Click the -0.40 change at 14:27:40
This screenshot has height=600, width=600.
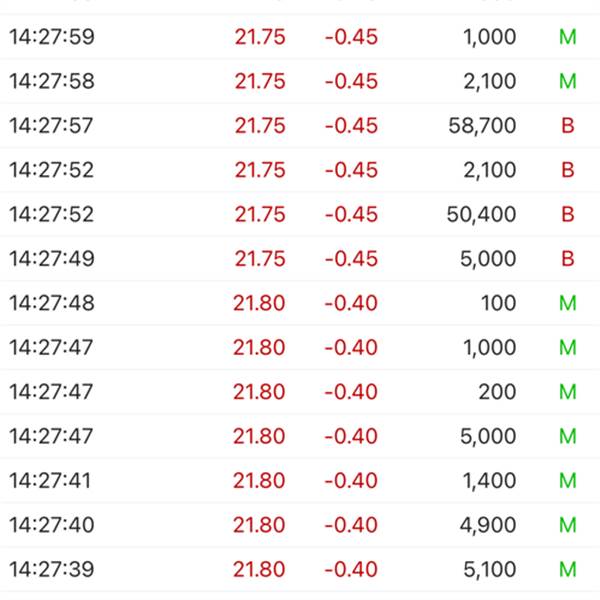(351, 525)
